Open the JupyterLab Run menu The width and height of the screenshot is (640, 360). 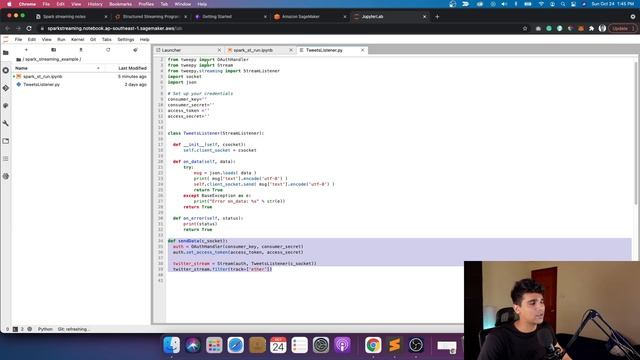click(61, 40)
